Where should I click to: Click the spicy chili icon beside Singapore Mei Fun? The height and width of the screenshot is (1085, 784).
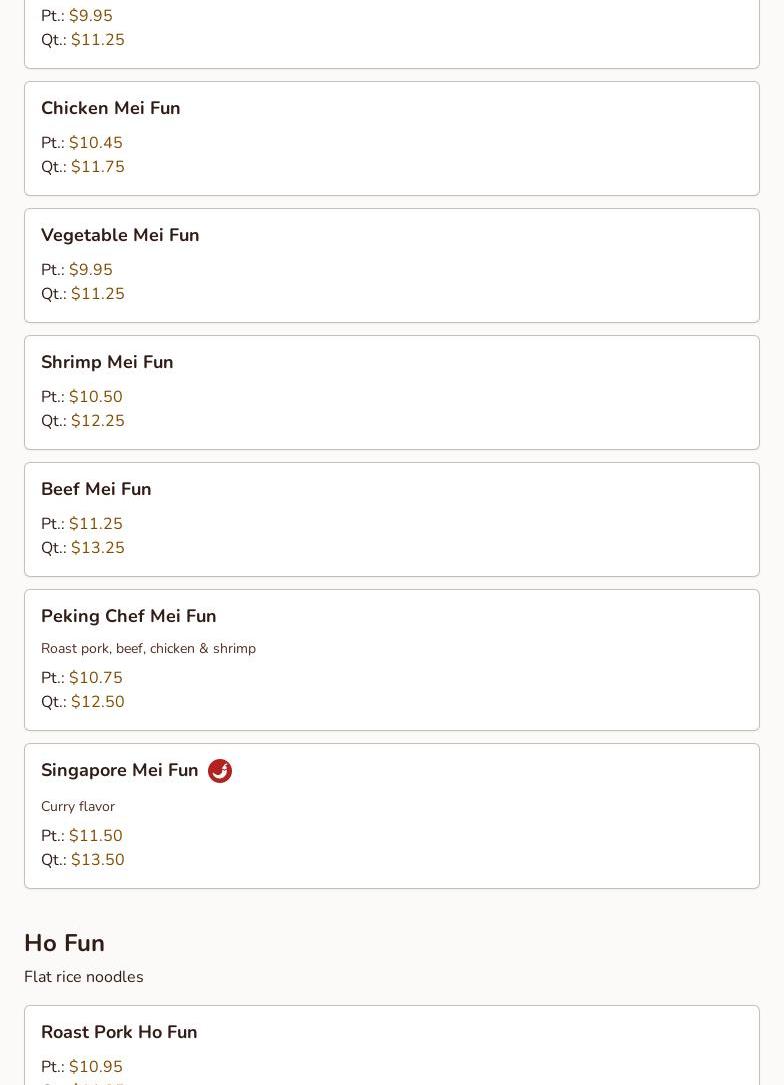220,771
